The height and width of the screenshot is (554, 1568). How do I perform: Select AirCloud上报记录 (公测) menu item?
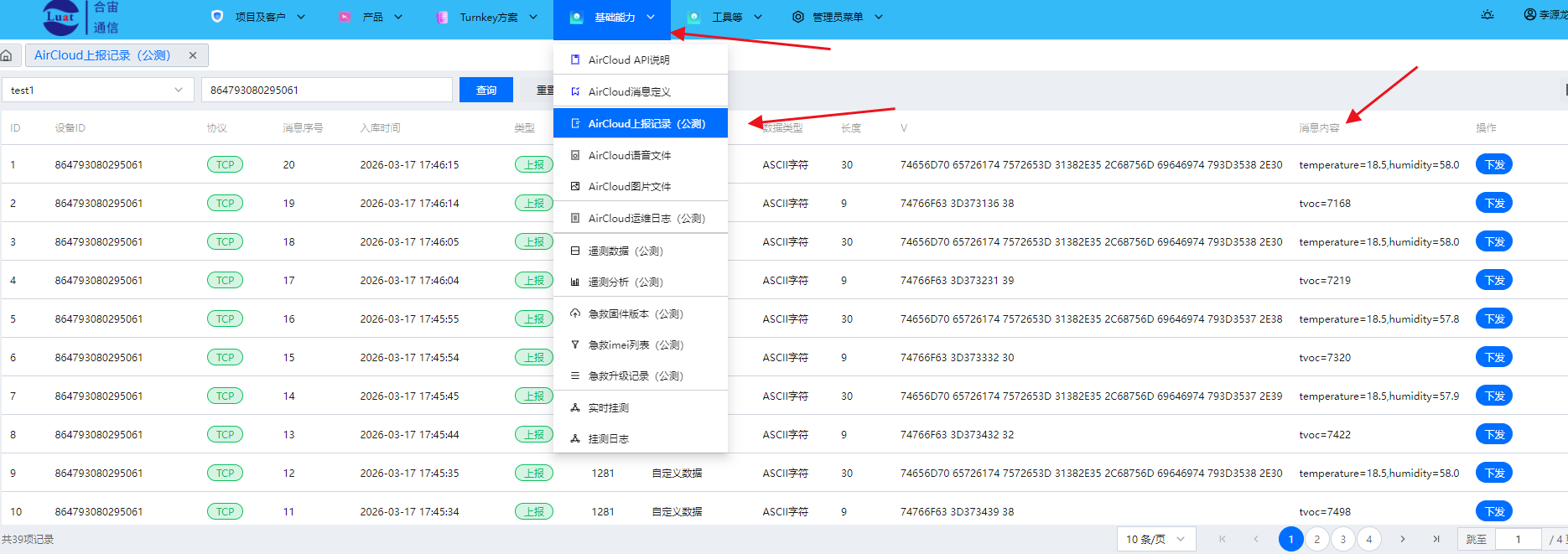point(641,123)
